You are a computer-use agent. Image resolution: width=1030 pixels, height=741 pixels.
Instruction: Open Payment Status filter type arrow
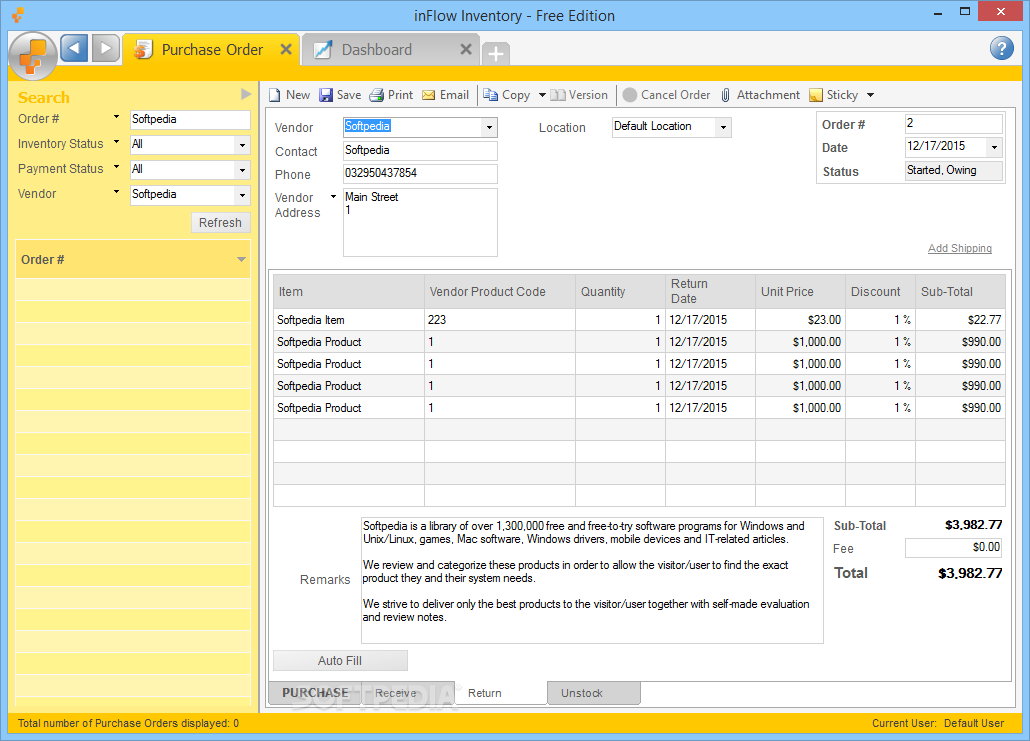[x=116, y=167]
